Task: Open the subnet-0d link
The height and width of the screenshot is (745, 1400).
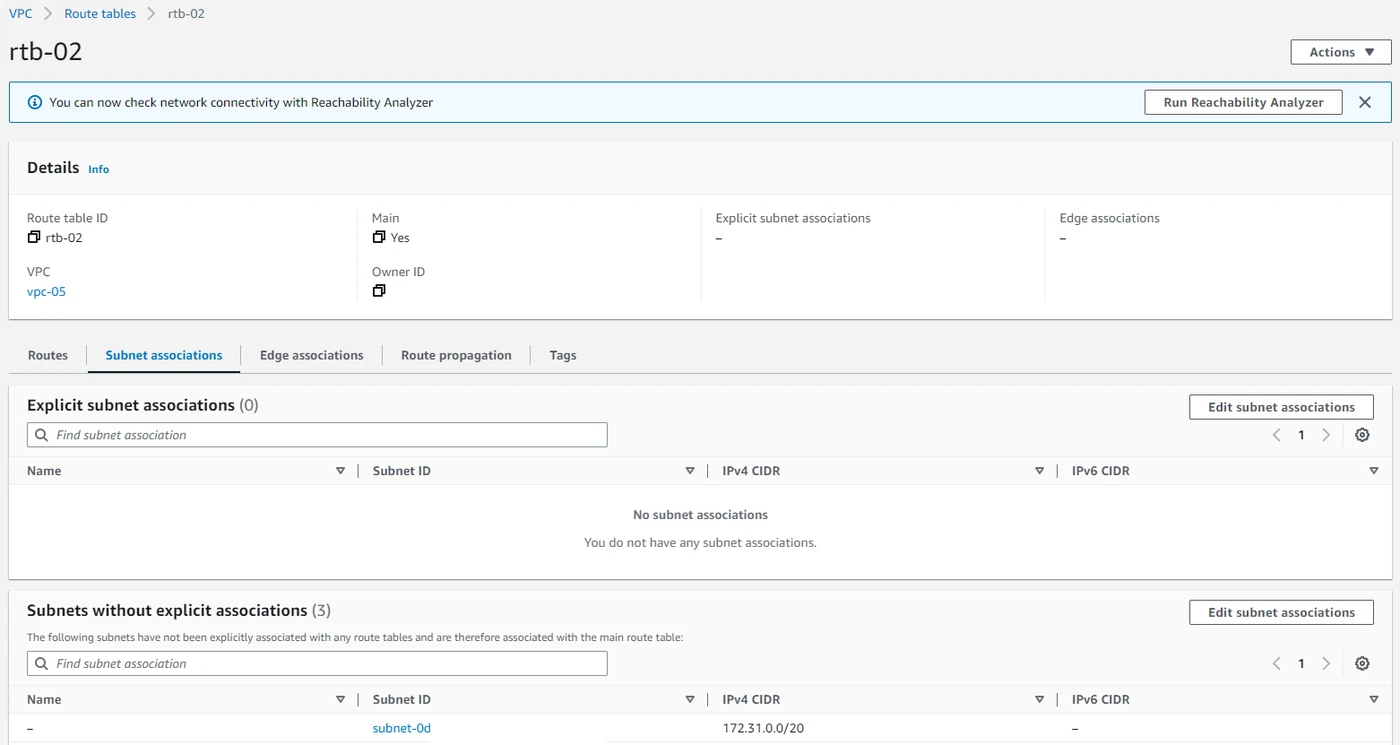Action: [x=402, y=728]
